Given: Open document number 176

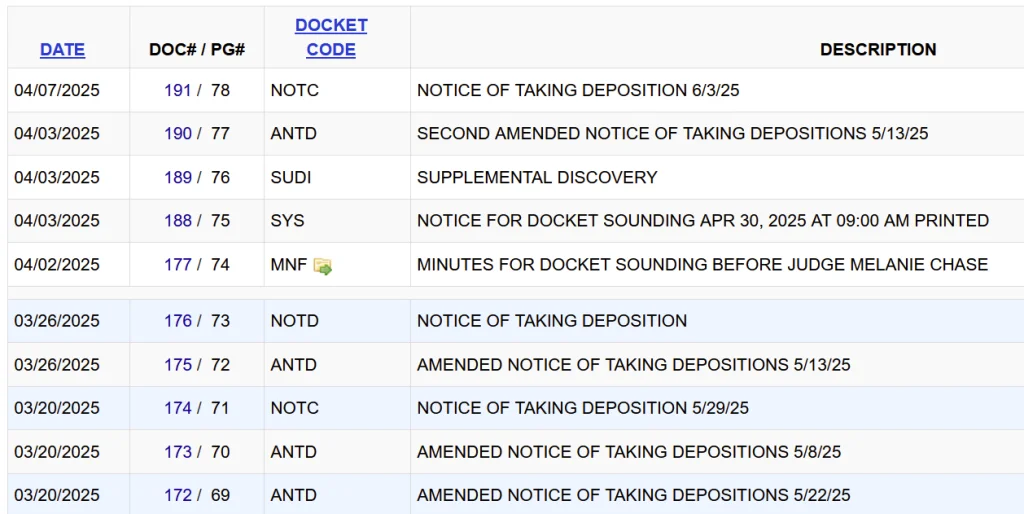Looking at the screenshot, I should pyautogui.click(x=177, y=321).
